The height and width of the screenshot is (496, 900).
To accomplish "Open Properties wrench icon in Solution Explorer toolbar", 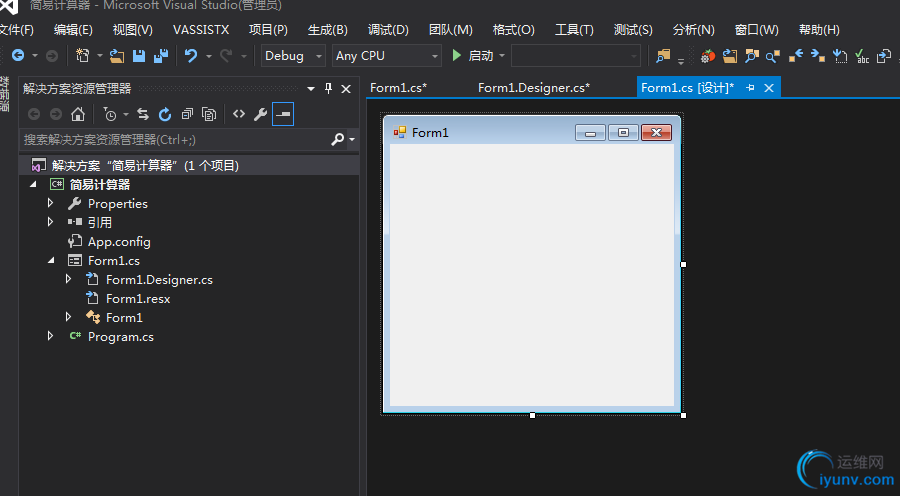I will pos(261,114).
